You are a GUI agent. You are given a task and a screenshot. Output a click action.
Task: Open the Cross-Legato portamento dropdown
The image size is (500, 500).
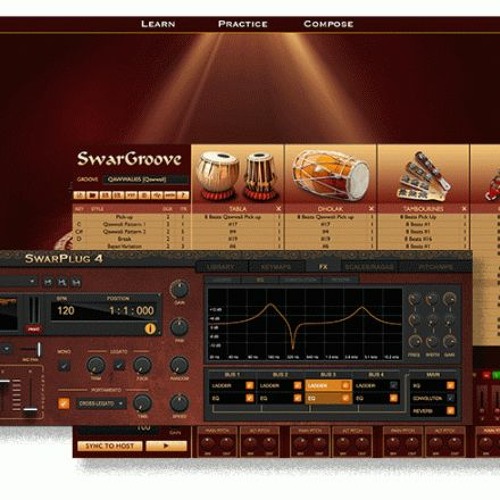[101, 404]
